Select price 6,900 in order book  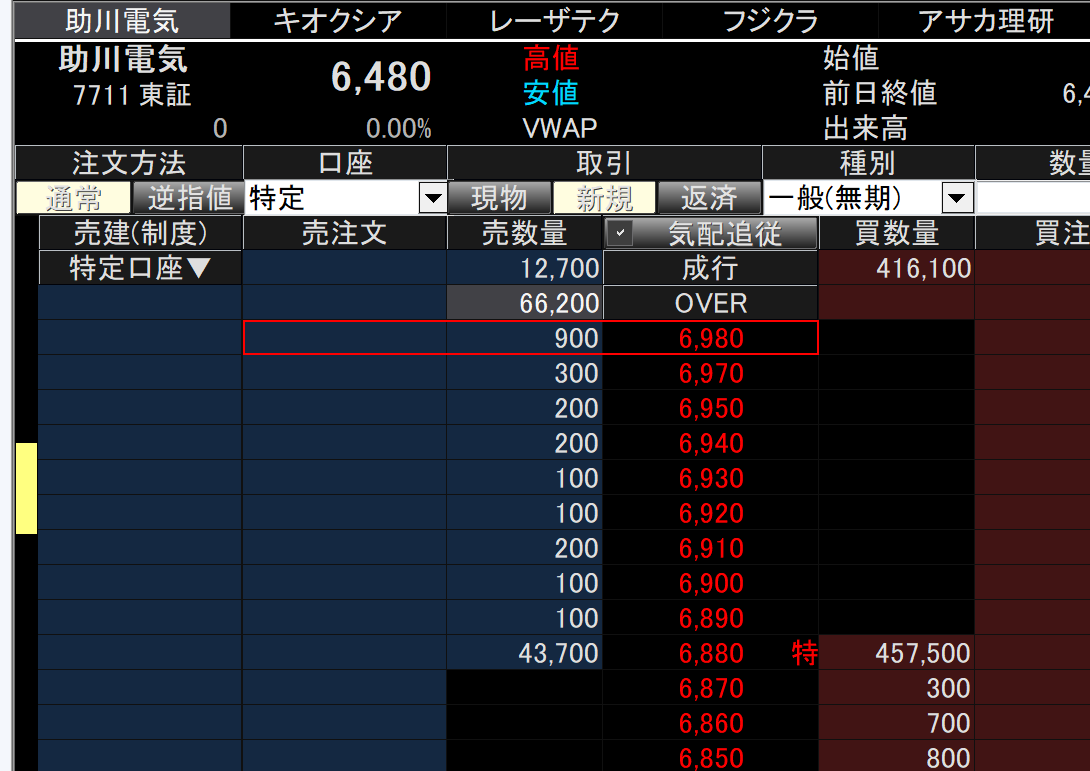[711, 583]
